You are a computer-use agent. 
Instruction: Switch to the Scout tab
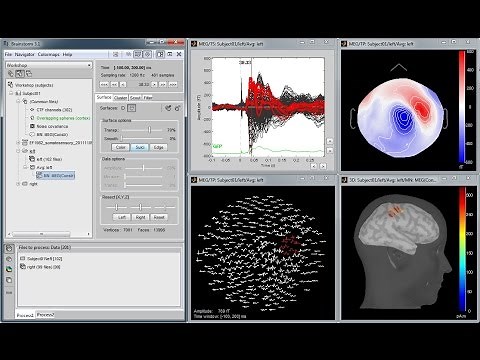[135, 98]
